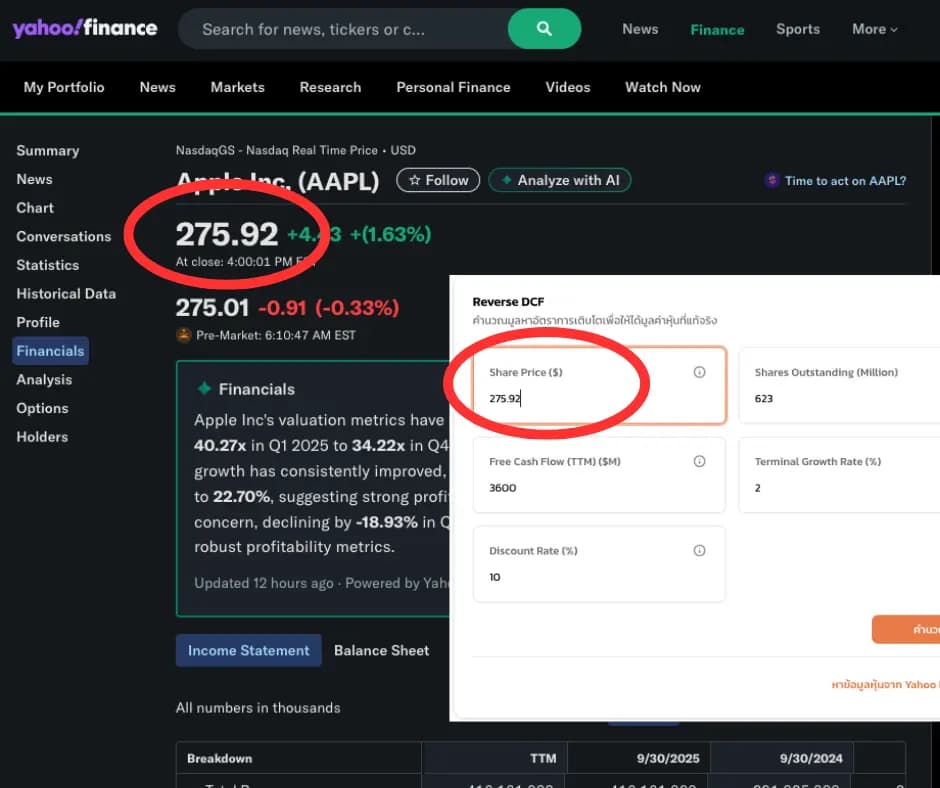Select the Income Statement tab
940x788 pixels.
point(248,650)
